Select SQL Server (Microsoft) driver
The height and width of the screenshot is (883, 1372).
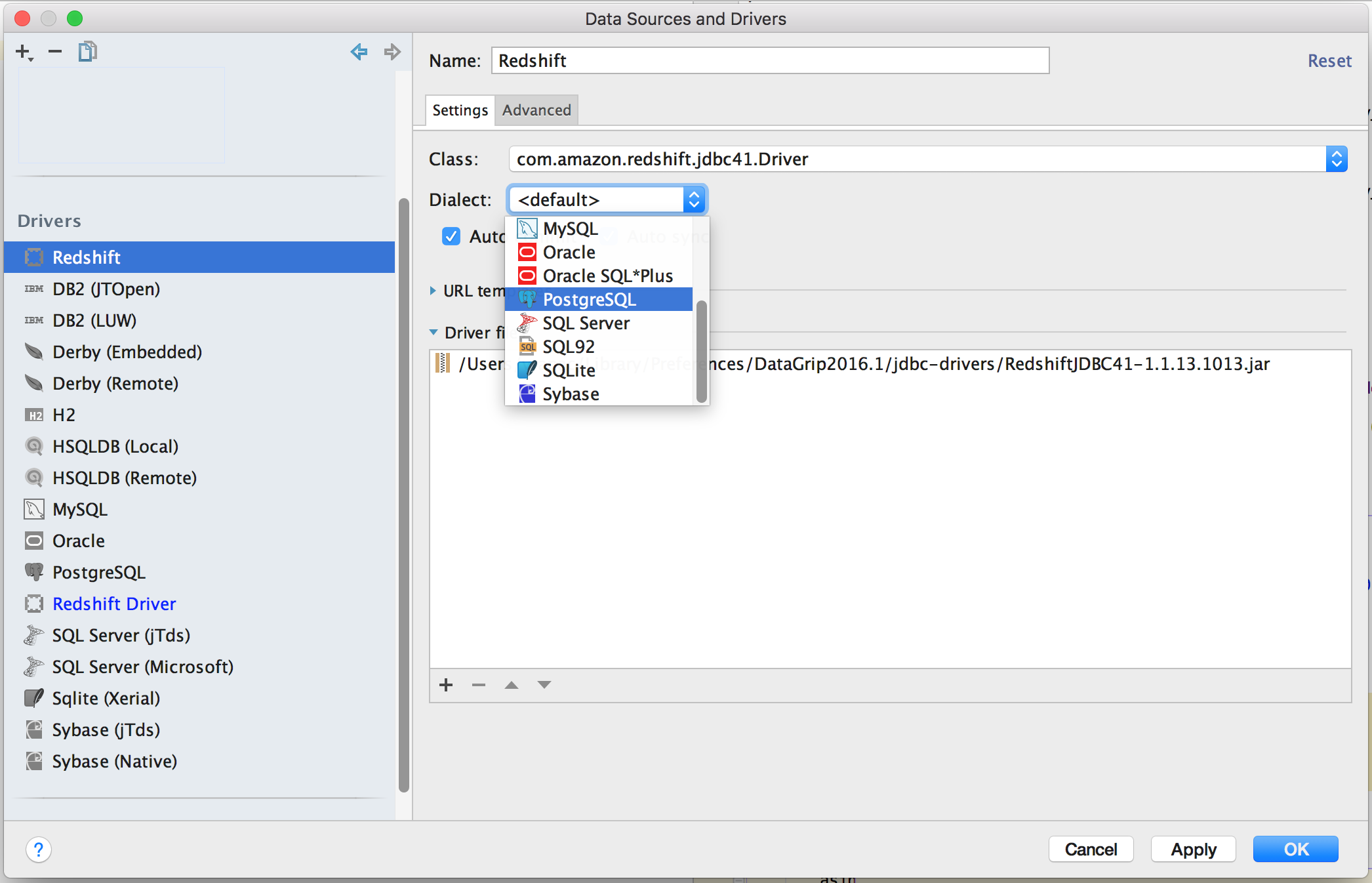click(x=199, y=667)
